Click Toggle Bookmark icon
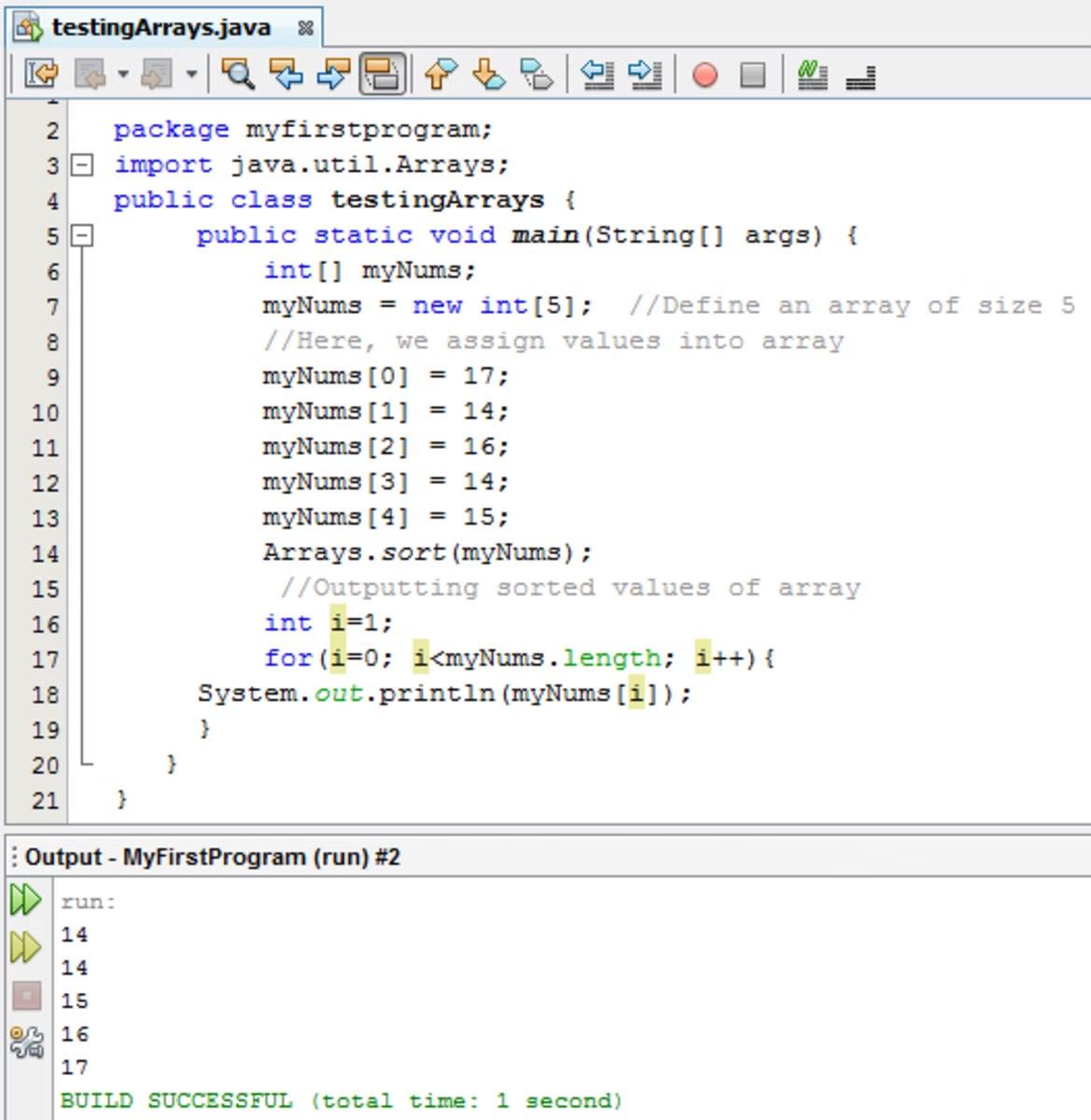This screenshot has height=1120, width=1091. (x=537, y=74)
